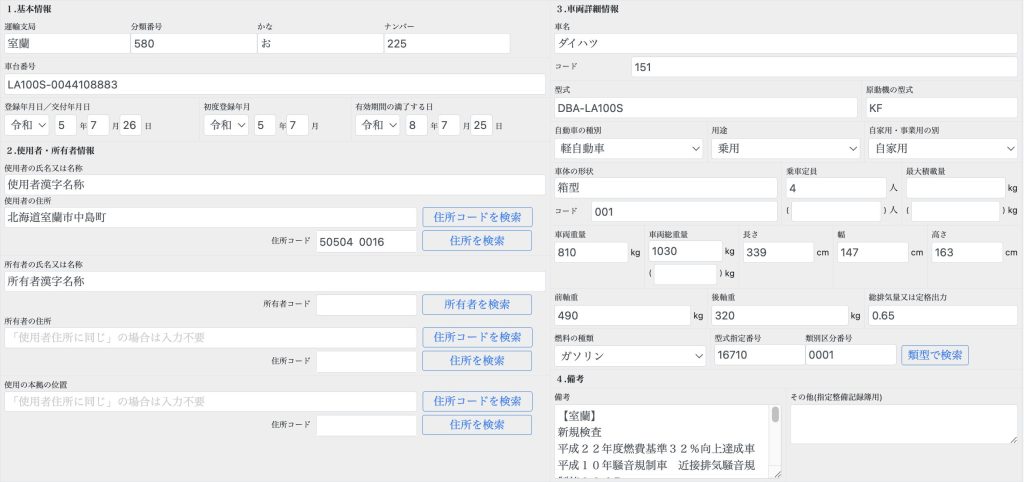1024x482 pixels.
Task: Click the 類別区分番号 field showing 0001
Action: (850, 355)
